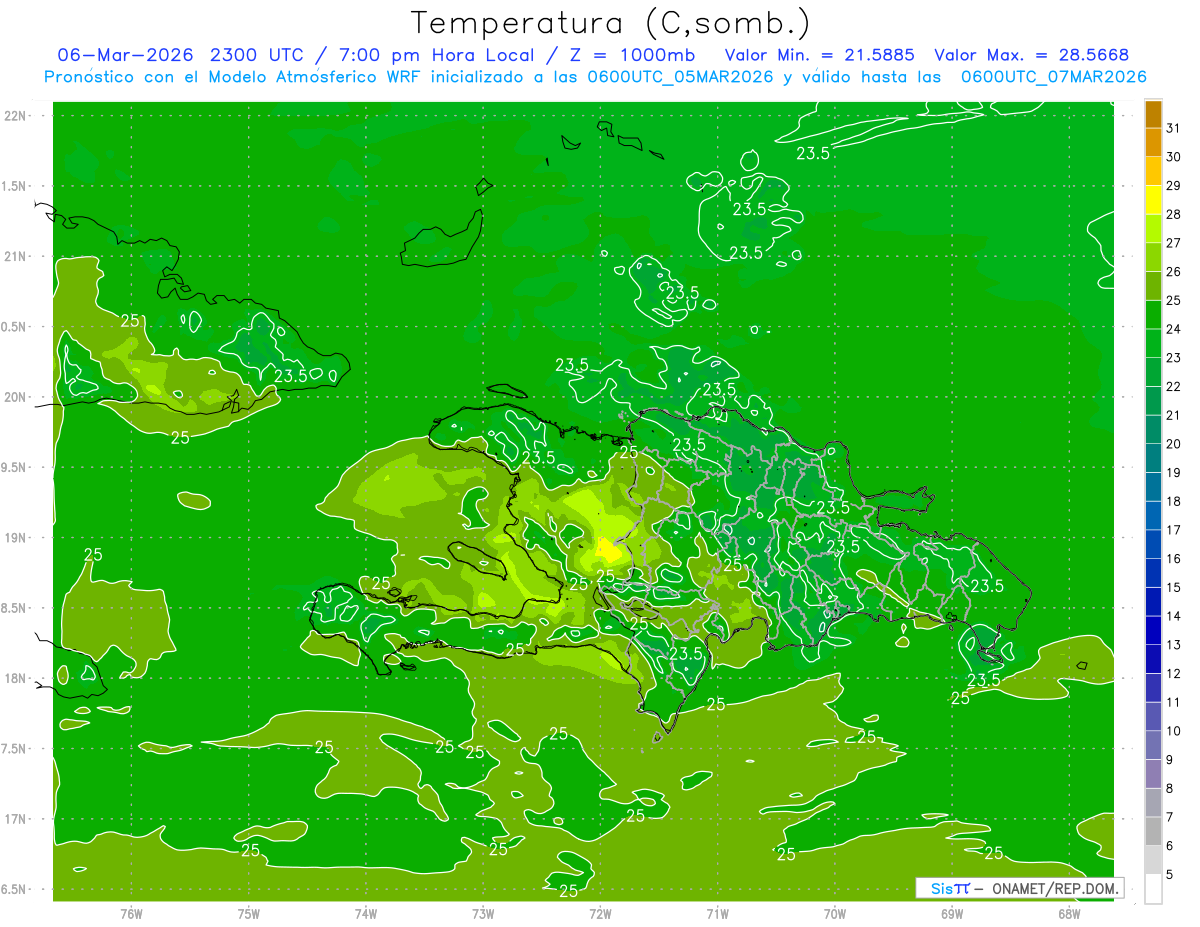This screenshot has width=1200, height=927.
Task: Click longitude axis label "73W"
Action: [x=483, y=914]
